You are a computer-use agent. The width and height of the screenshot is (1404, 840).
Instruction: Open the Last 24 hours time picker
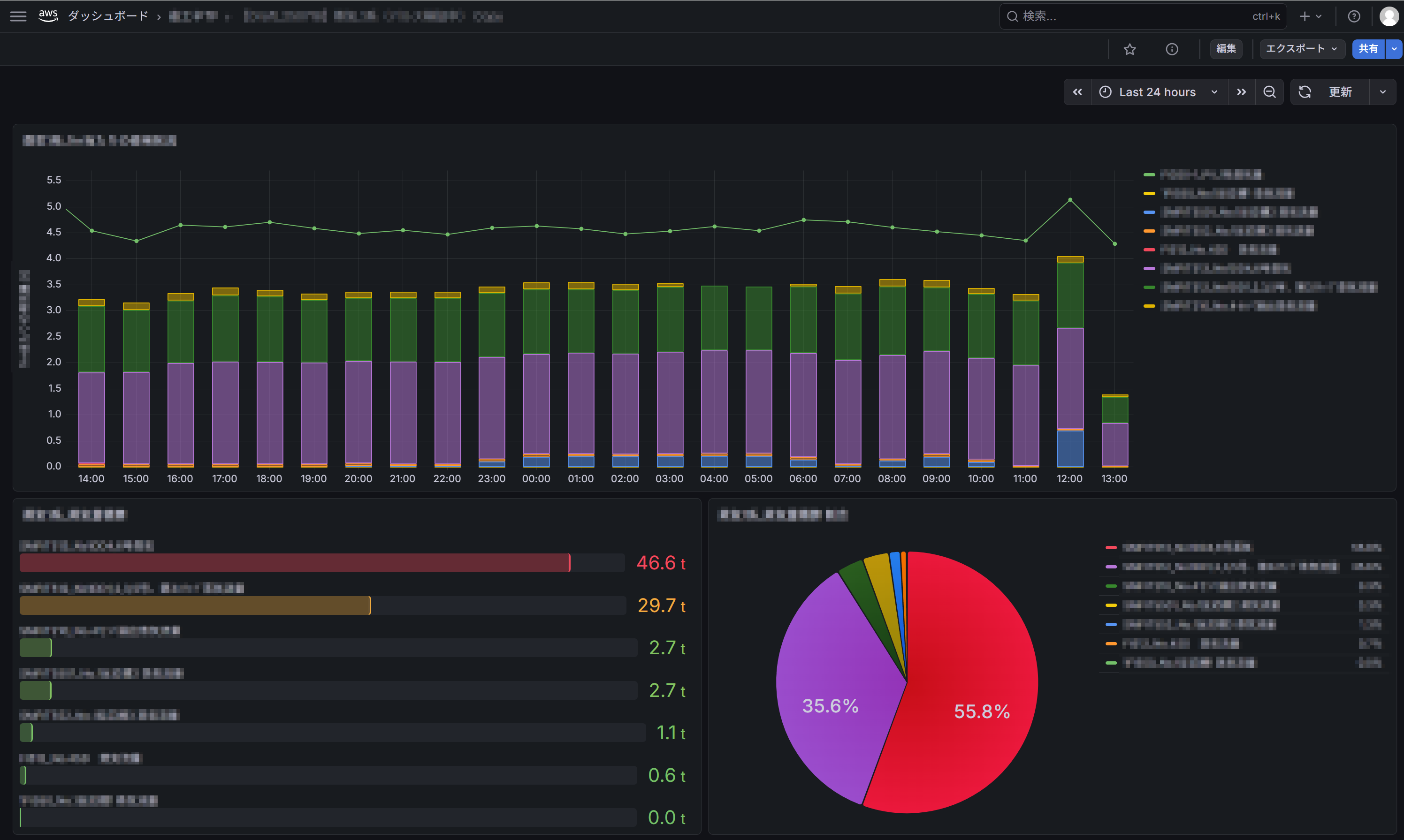(x=1159, y=92)
